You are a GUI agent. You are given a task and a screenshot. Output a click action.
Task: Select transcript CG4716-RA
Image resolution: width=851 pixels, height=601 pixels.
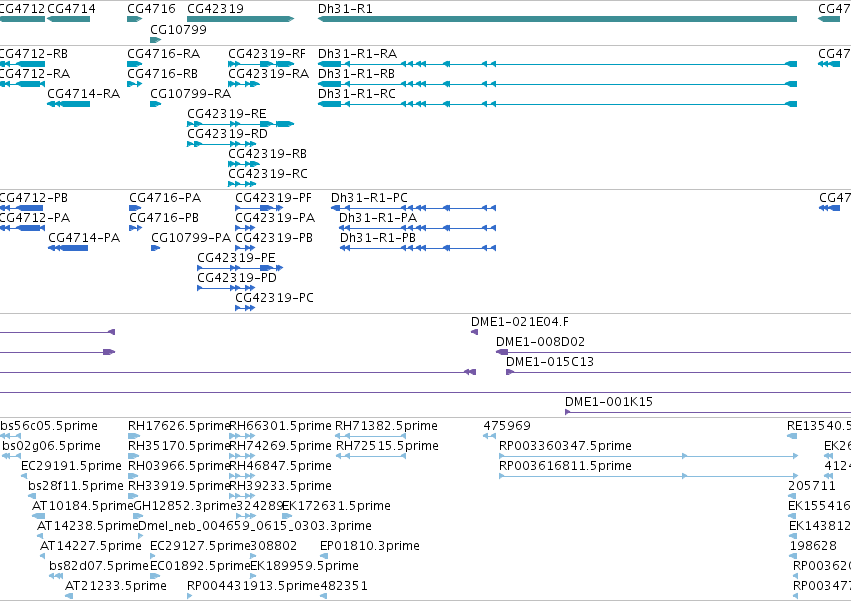[x=135, y=64]
